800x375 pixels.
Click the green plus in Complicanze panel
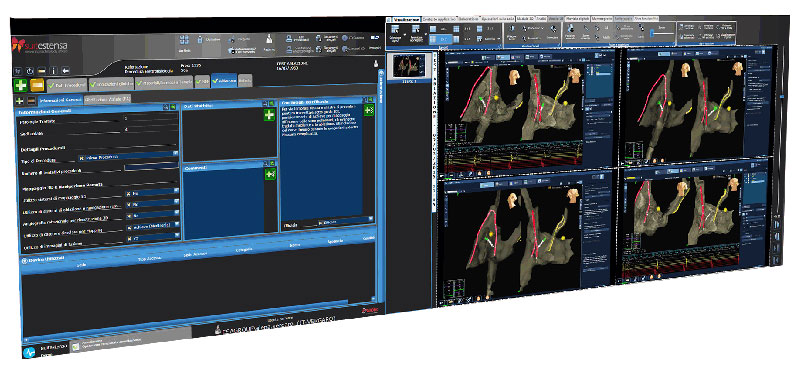click(x=269, y=115)
